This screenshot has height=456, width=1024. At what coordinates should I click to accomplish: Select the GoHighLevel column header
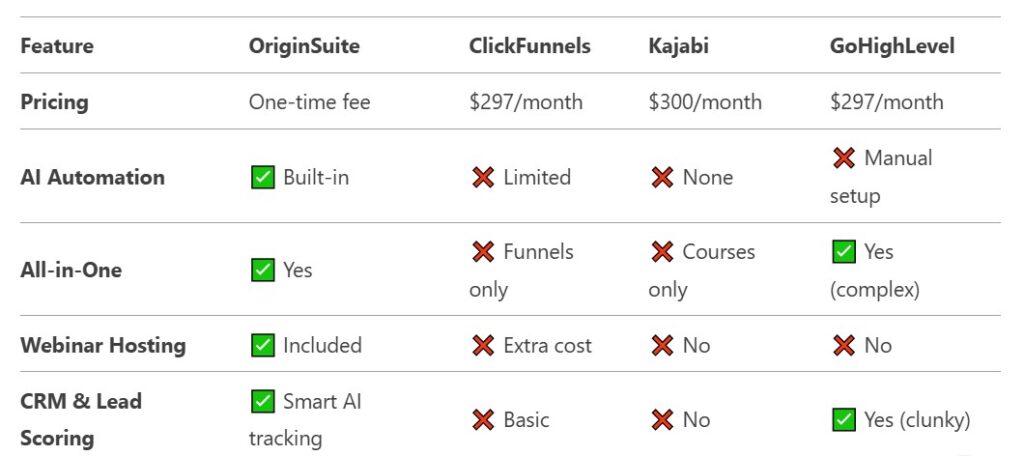(x=892, y=46)
